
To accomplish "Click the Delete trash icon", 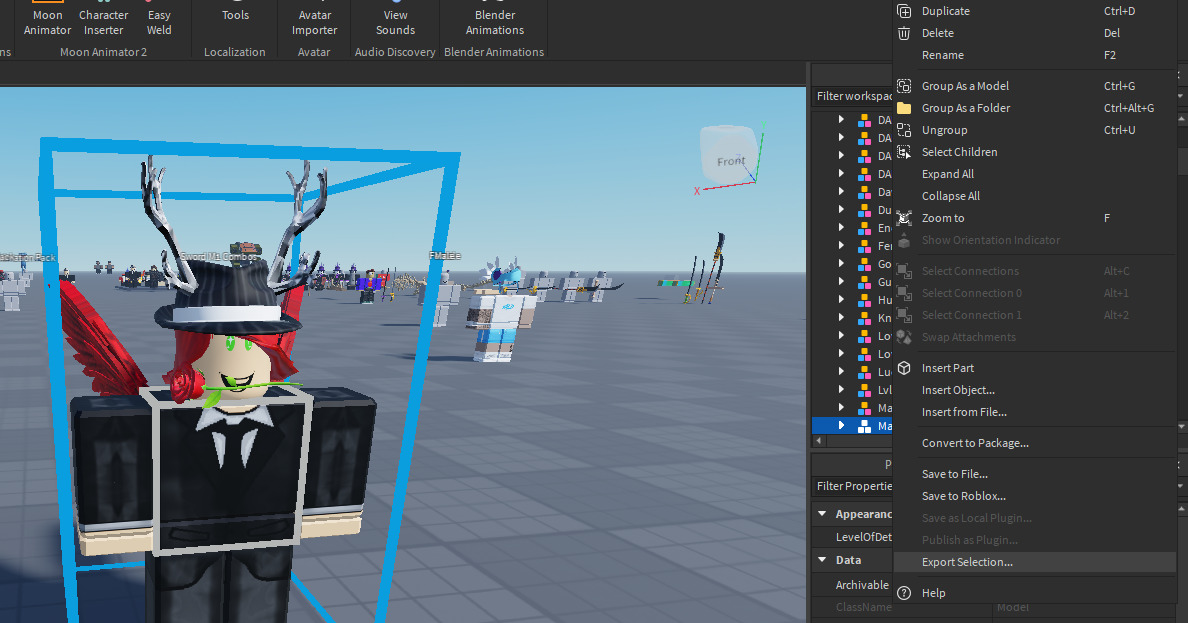I will tap(904, 33).
